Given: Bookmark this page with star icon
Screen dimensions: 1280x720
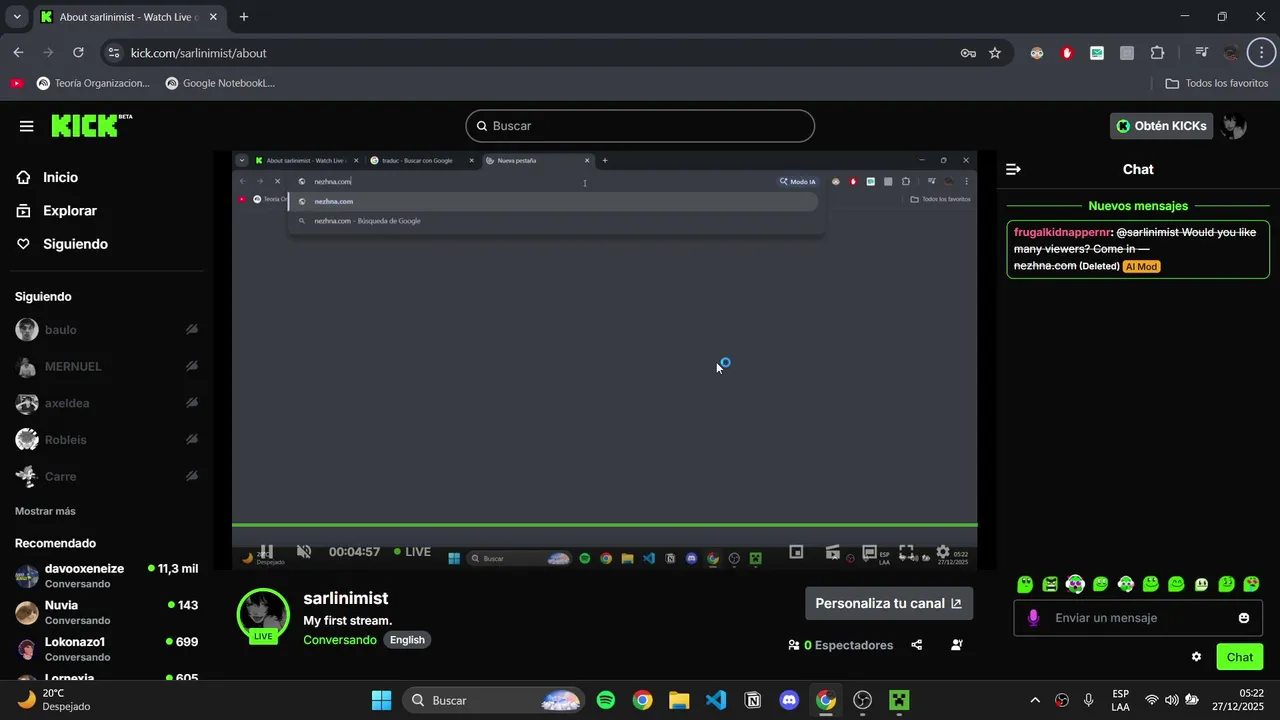Looking at the screenshot, I should pyautogui.click(x=995, y=53).
